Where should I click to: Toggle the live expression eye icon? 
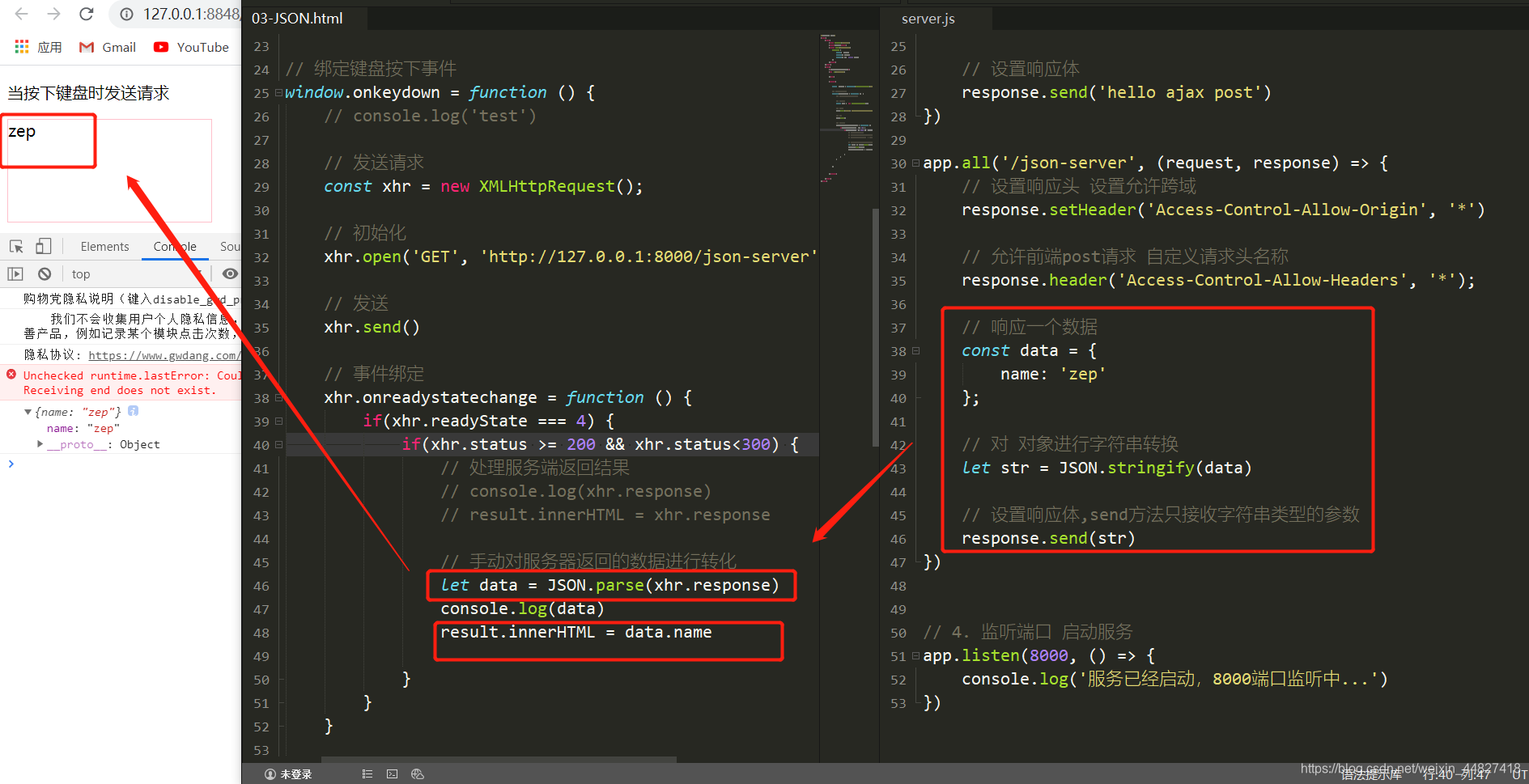point(230,273)
